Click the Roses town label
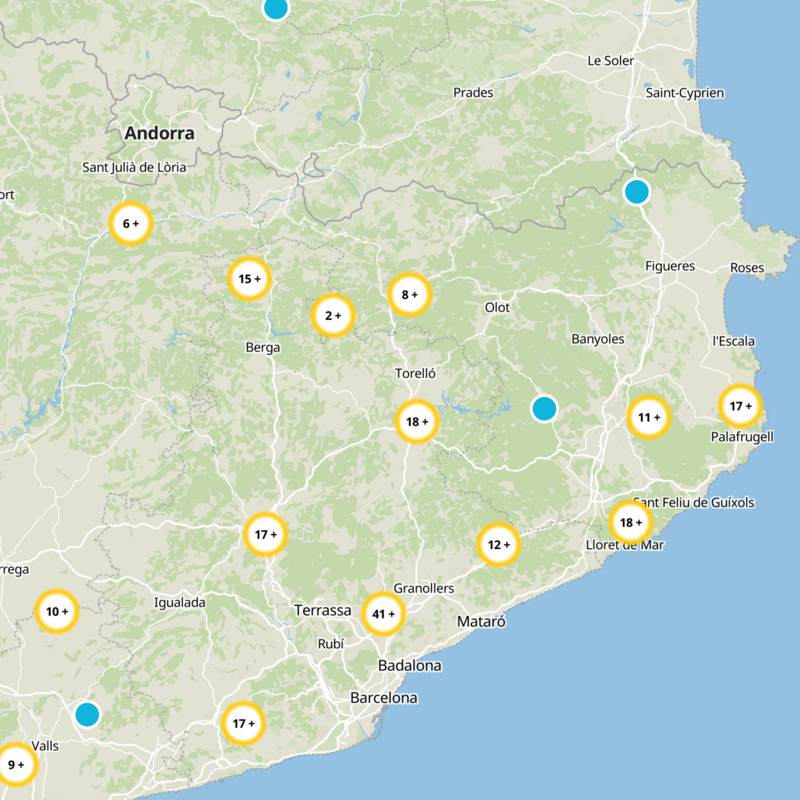Screen dimensions: 800x800 click(x=747, y=268)
